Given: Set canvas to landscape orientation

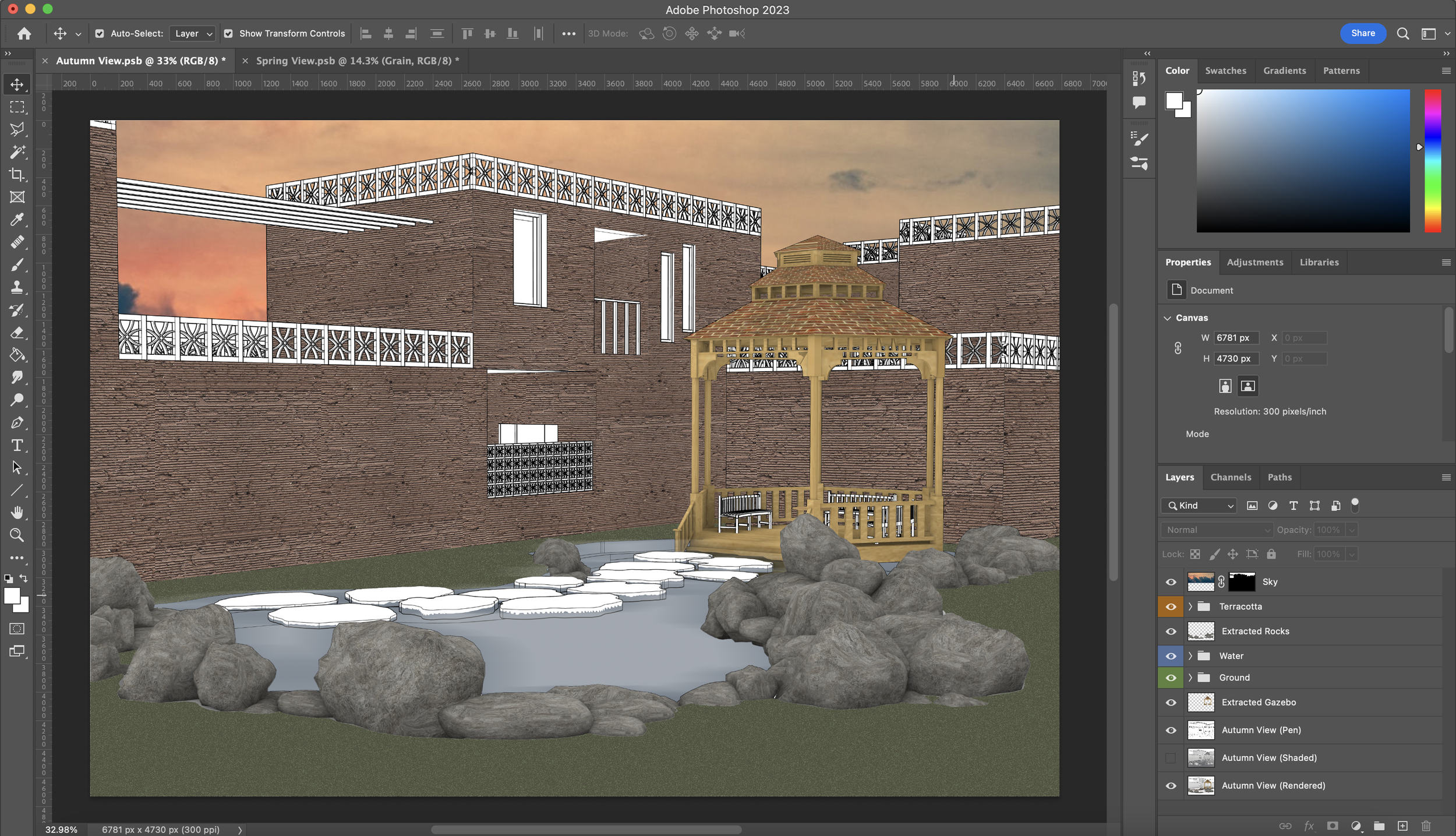Looking at the screenshot, I should tap(1248, 386).
